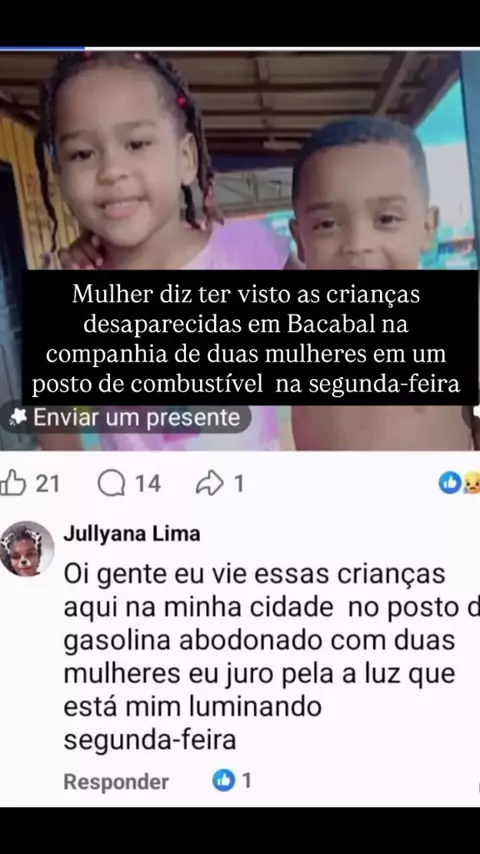Click the blue like reaction emoji on the post
This screenshot has width=480, height=854.
[x=450, y=483]
